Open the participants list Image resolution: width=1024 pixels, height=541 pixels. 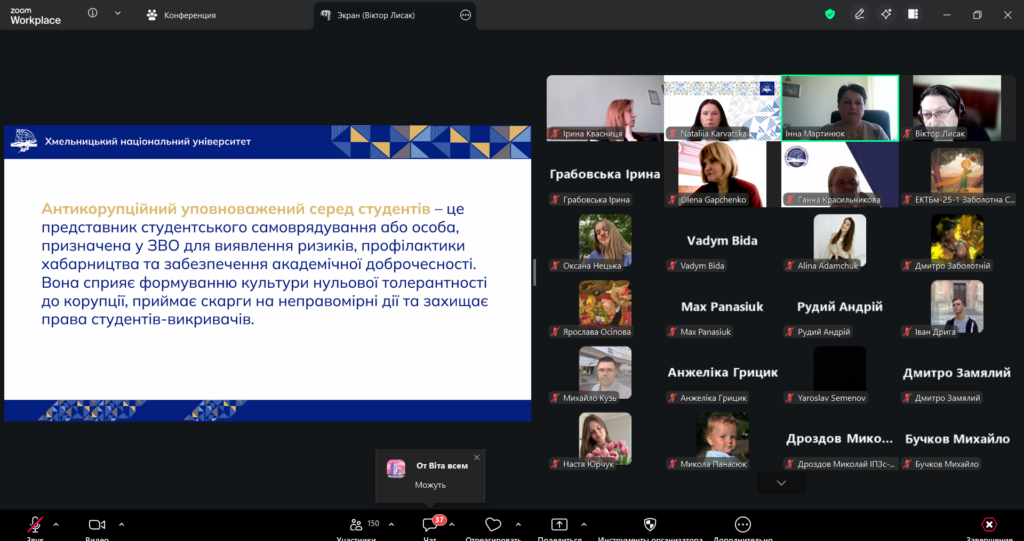tap(356, 525)
